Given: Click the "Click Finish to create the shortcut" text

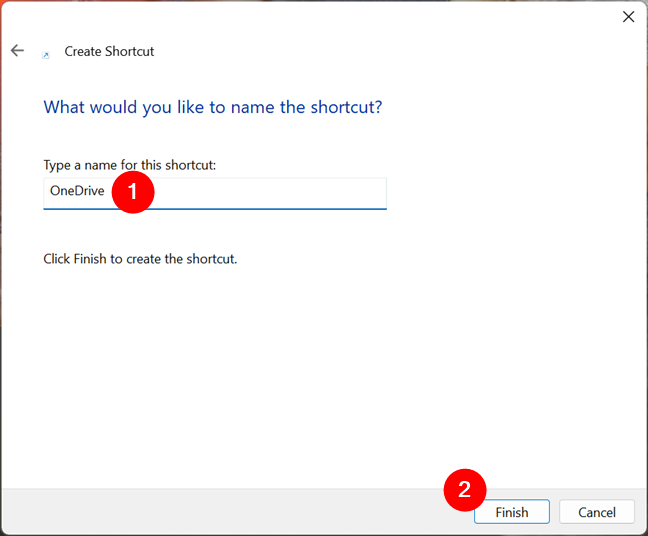Looking at the screenshot, I should pyautogui.click(x=140, y=259).
